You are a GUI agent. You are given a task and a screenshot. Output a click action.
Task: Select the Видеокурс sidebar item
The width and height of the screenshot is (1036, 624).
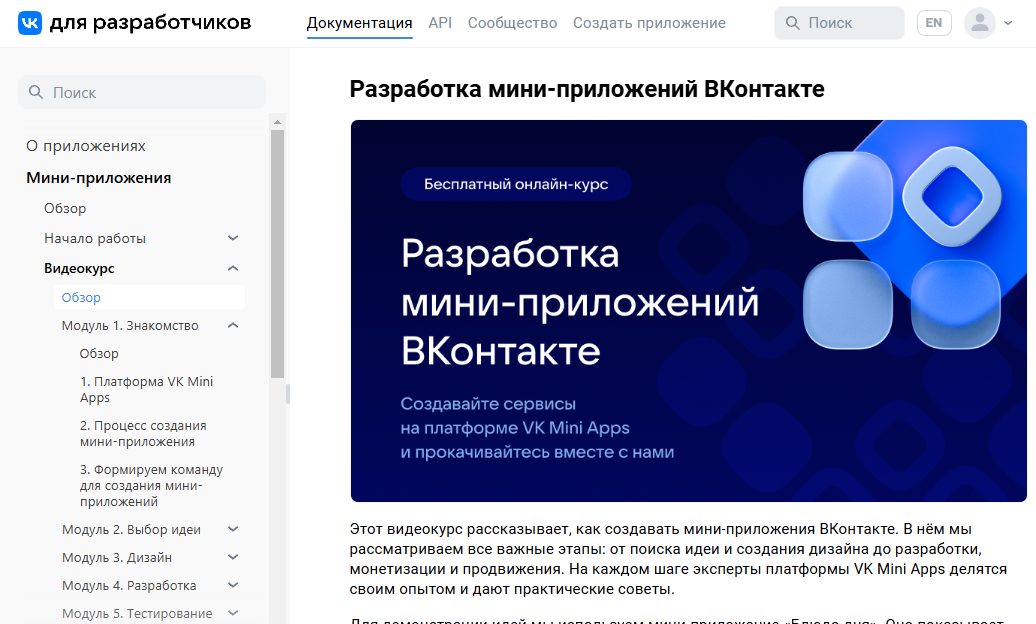point(79,268)
